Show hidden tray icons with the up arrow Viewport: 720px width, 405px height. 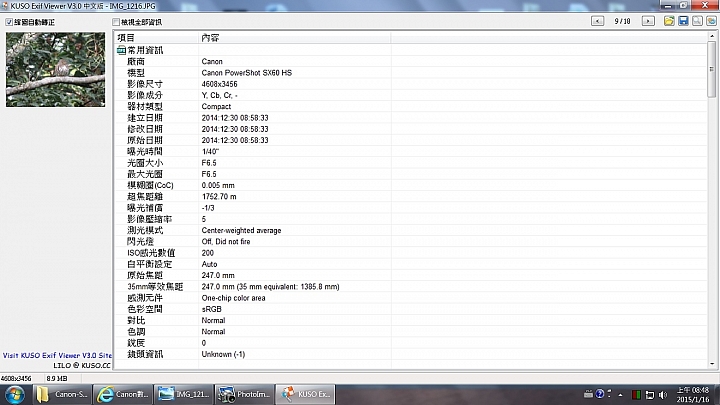click(620, 394)
